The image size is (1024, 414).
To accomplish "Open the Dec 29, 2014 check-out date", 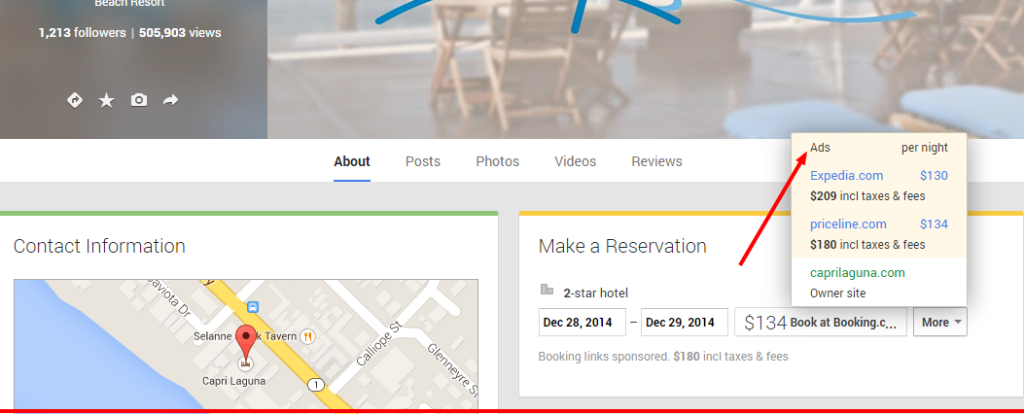I will pyautogui.click(x=684, y=322).
